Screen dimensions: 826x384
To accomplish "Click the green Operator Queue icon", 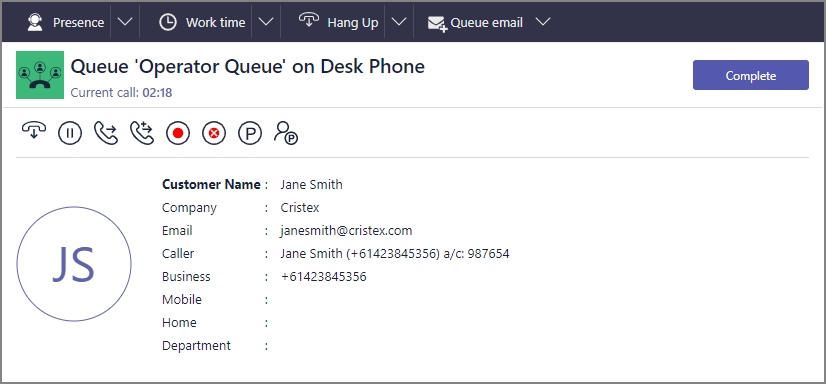I will [40, 75].
